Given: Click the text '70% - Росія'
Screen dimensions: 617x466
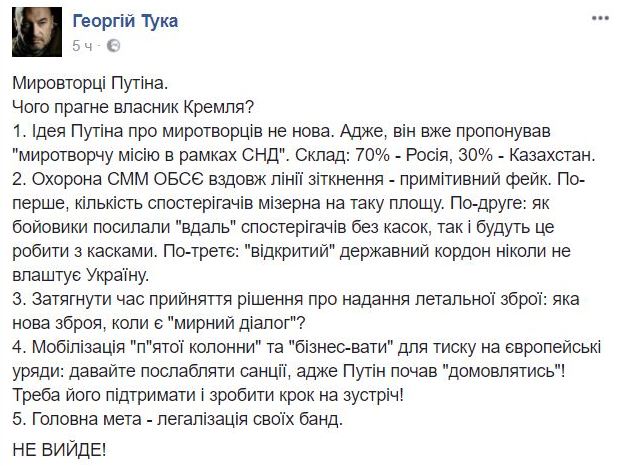Looking at the screenshot, I should tap(400, 156).
